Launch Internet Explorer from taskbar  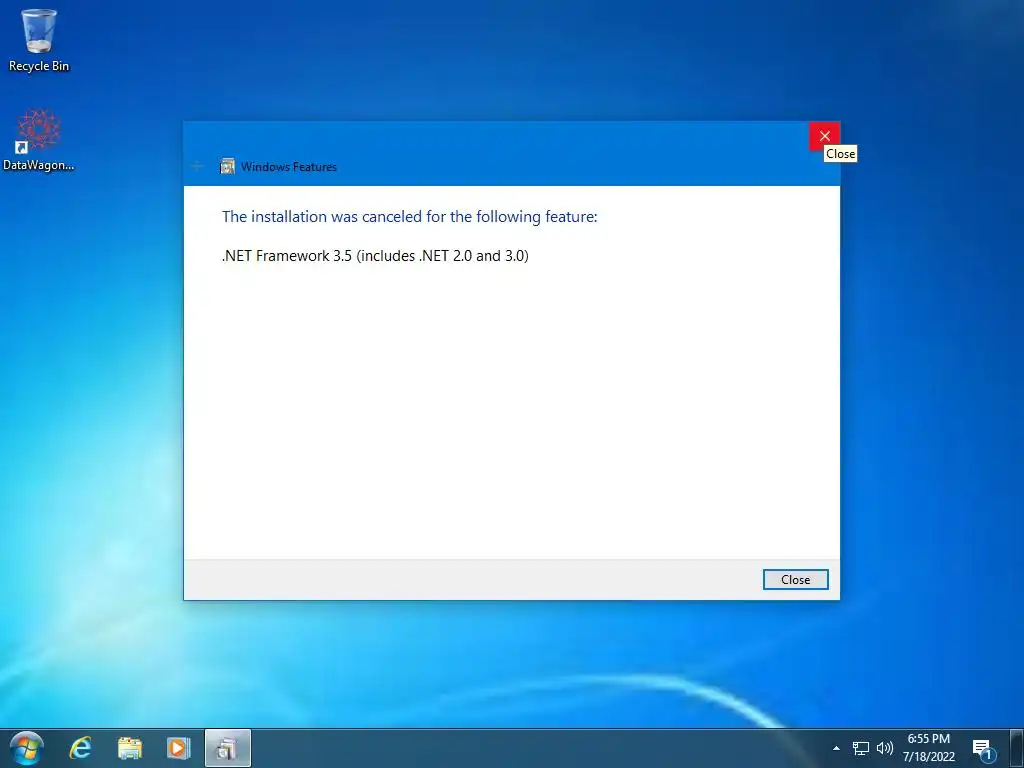81,748
